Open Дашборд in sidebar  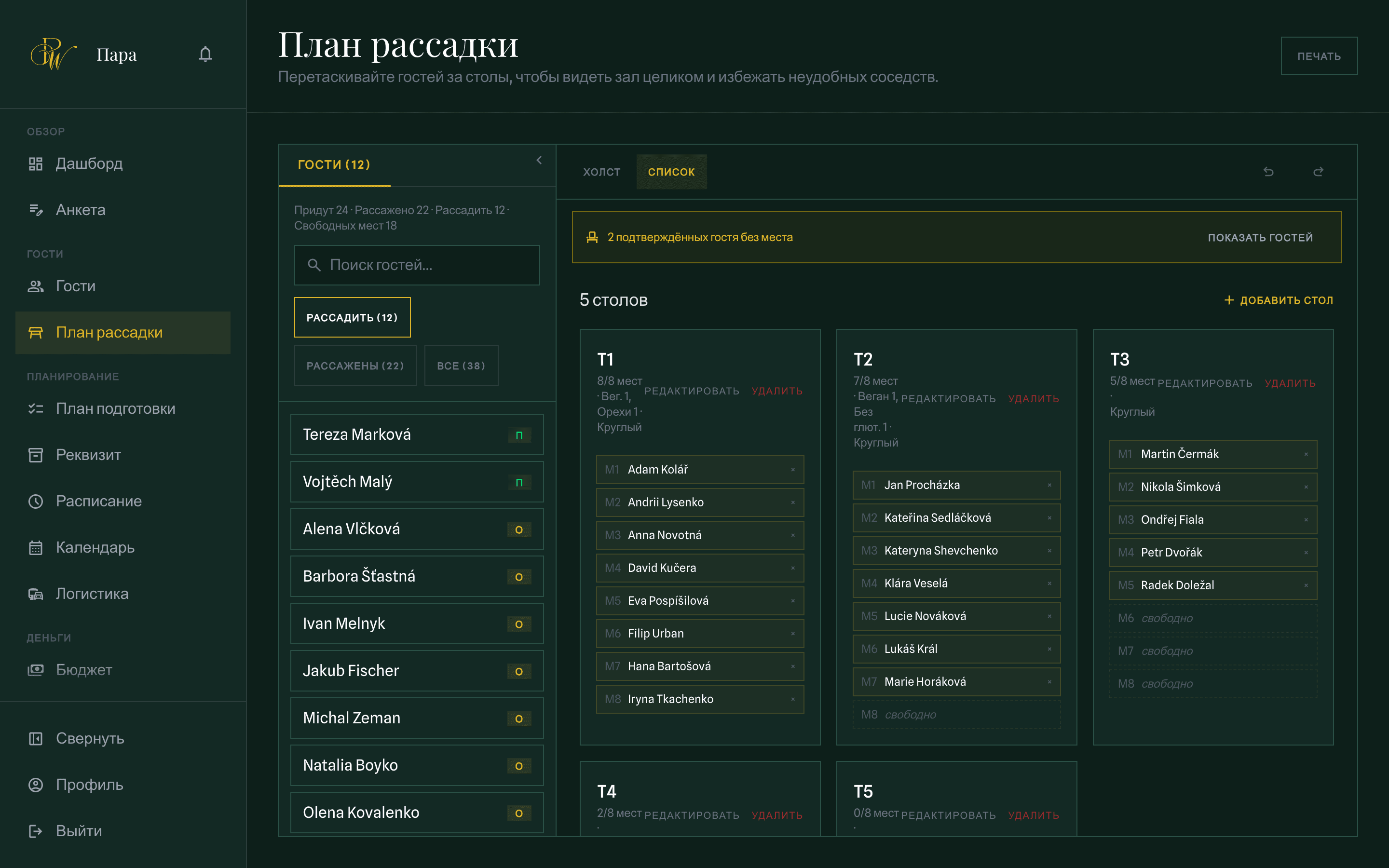point(123,163)
